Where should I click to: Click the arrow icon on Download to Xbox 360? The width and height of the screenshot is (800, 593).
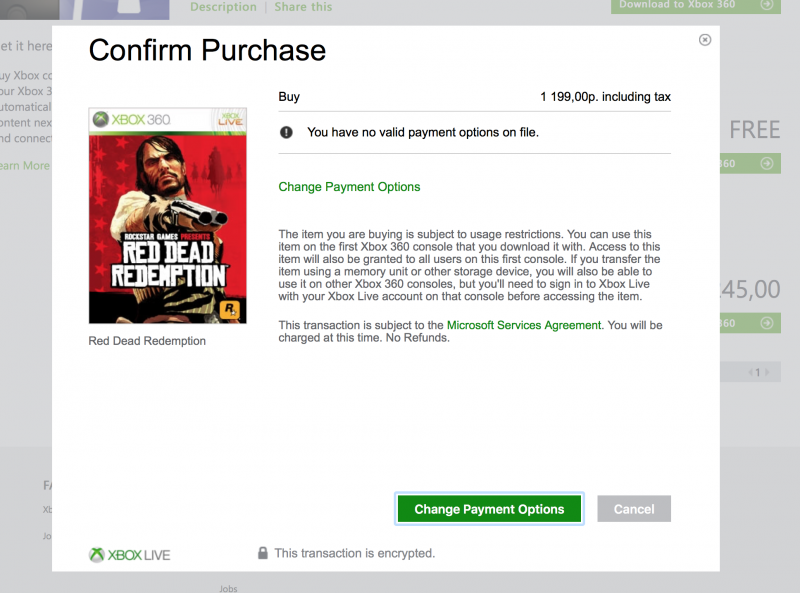tap(767, 5)
